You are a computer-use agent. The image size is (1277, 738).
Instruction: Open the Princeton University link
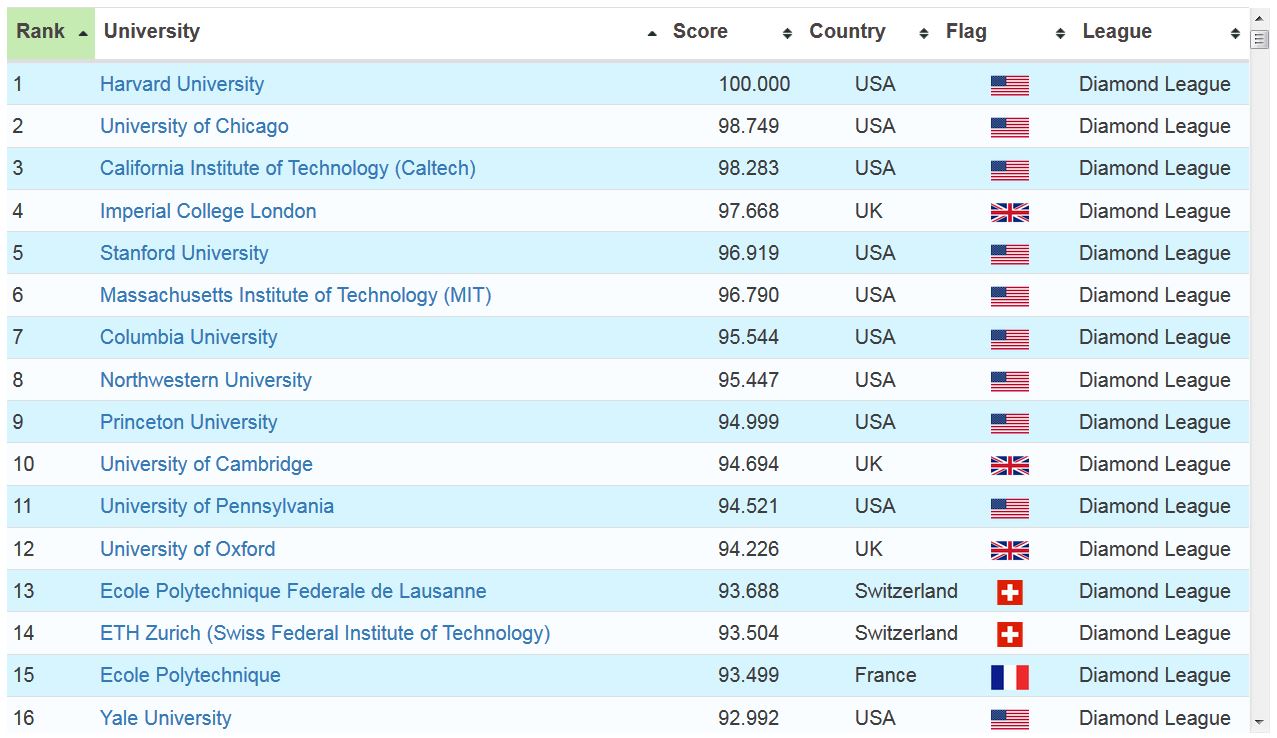coord(188,423)
